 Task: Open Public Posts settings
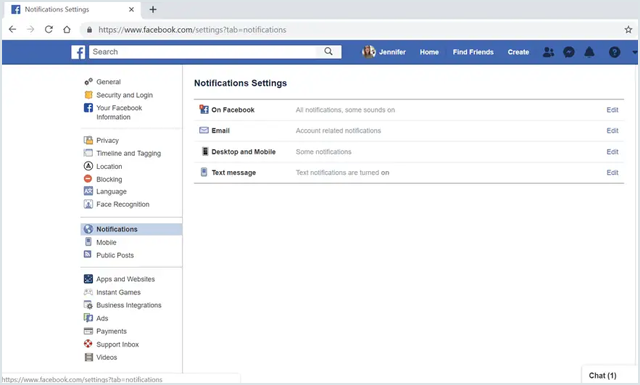pyautogui.click(x=115, y=255)
